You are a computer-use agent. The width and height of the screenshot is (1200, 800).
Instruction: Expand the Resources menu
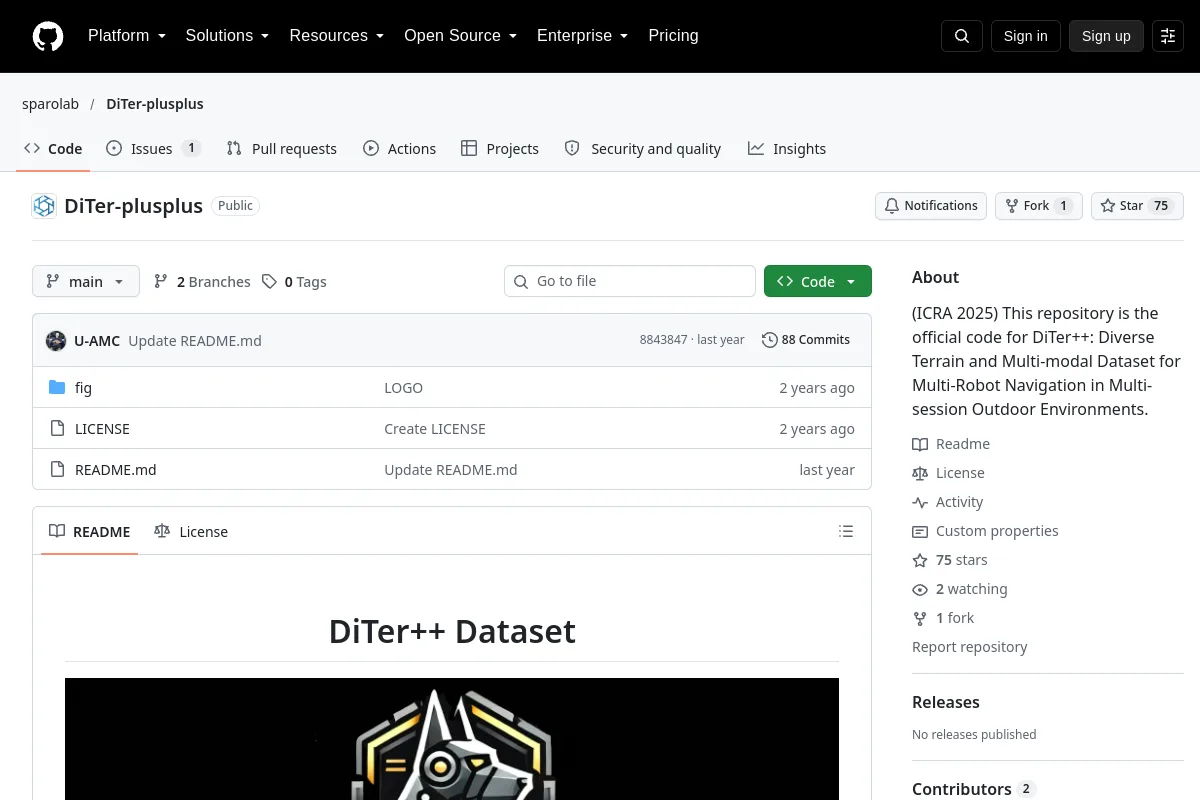pyautogui.click(x=337, y=36)
